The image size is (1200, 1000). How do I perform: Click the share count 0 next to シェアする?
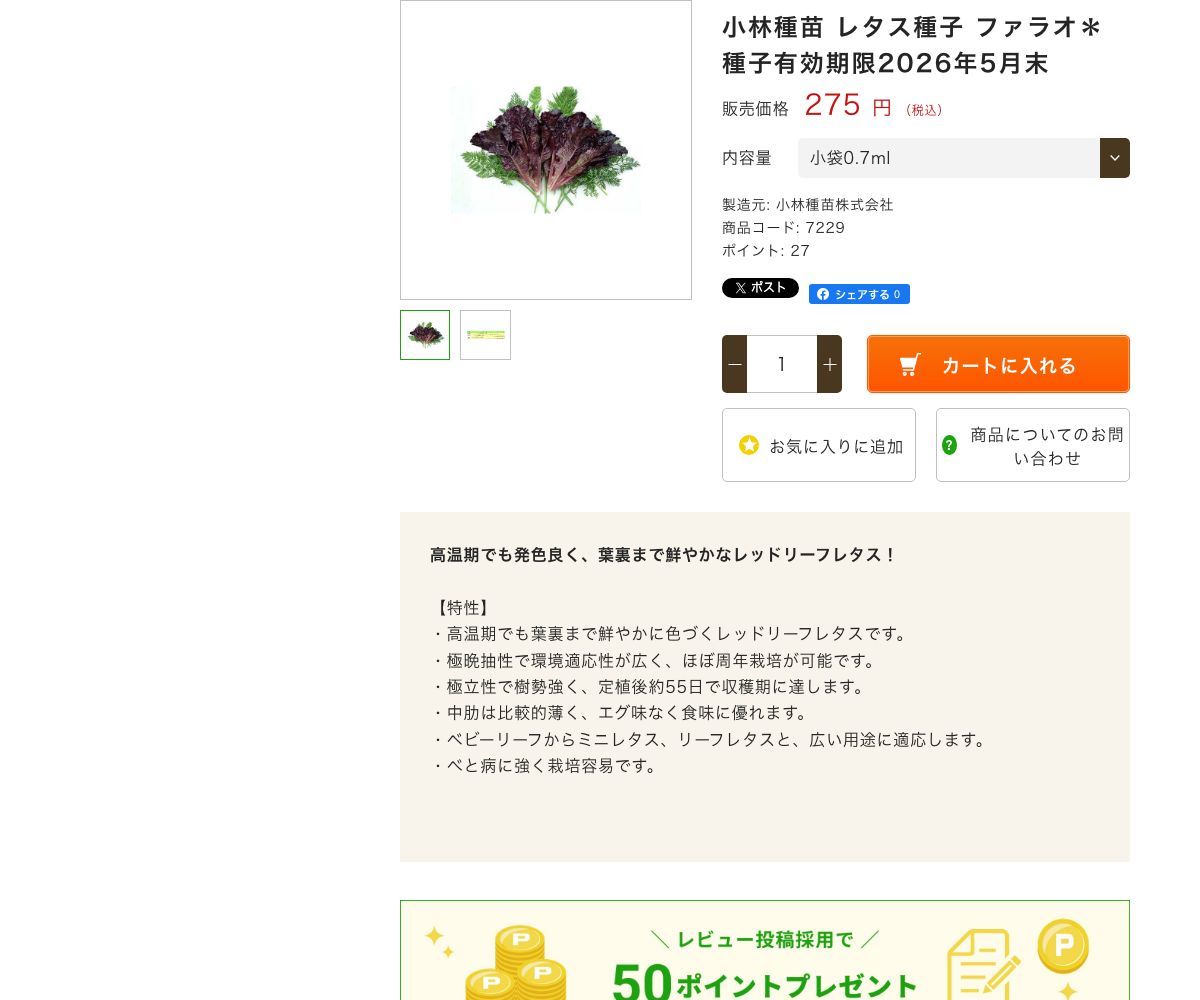(897, 294)
